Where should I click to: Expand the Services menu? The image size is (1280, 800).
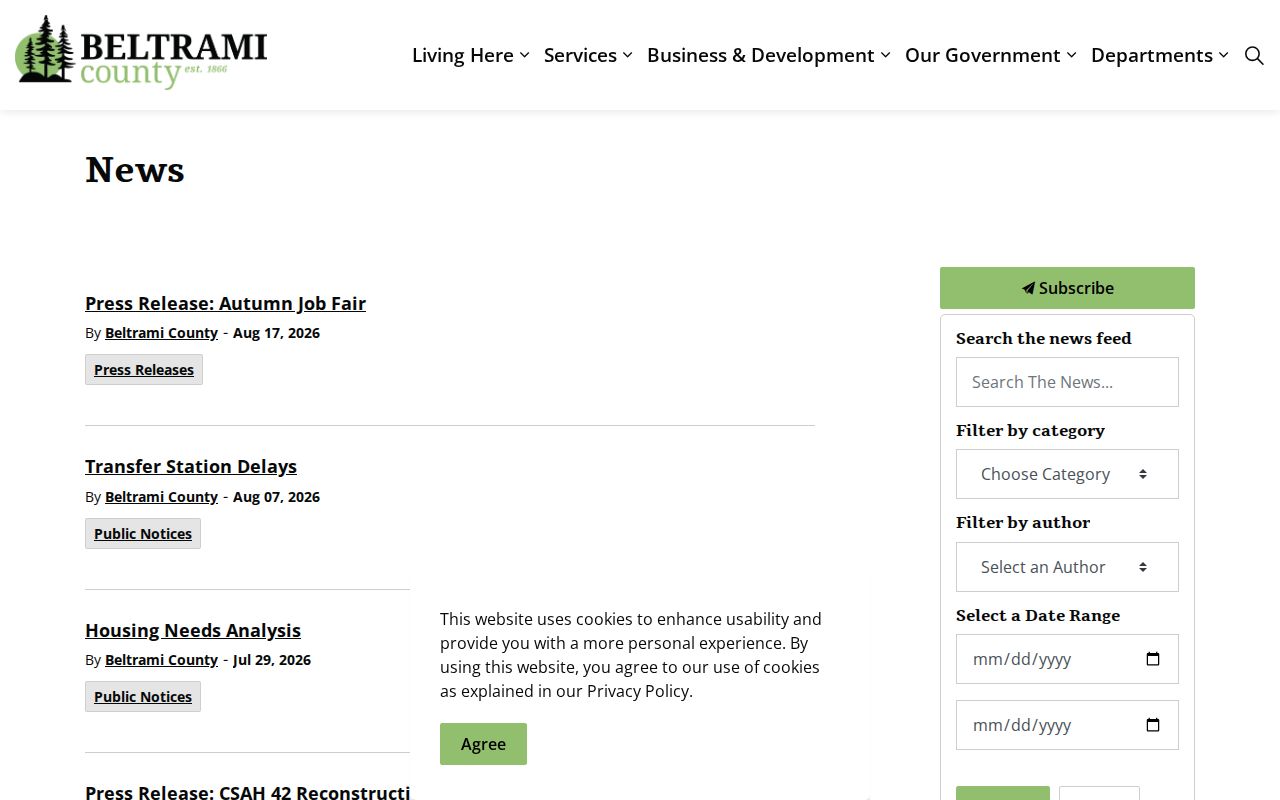[588, 55]
